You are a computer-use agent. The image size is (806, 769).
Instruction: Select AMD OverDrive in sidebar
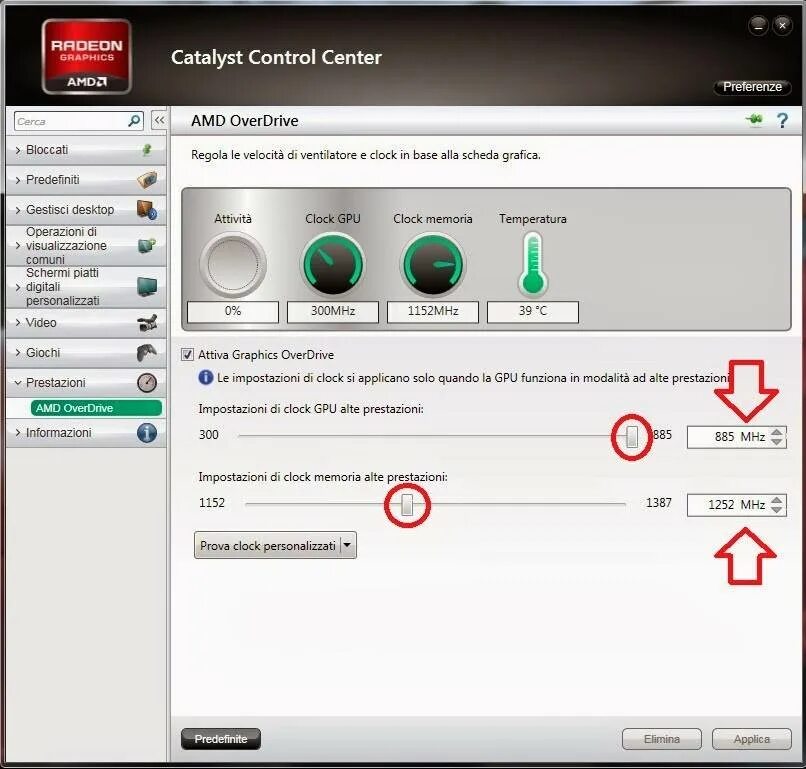[x=96, y=408]
